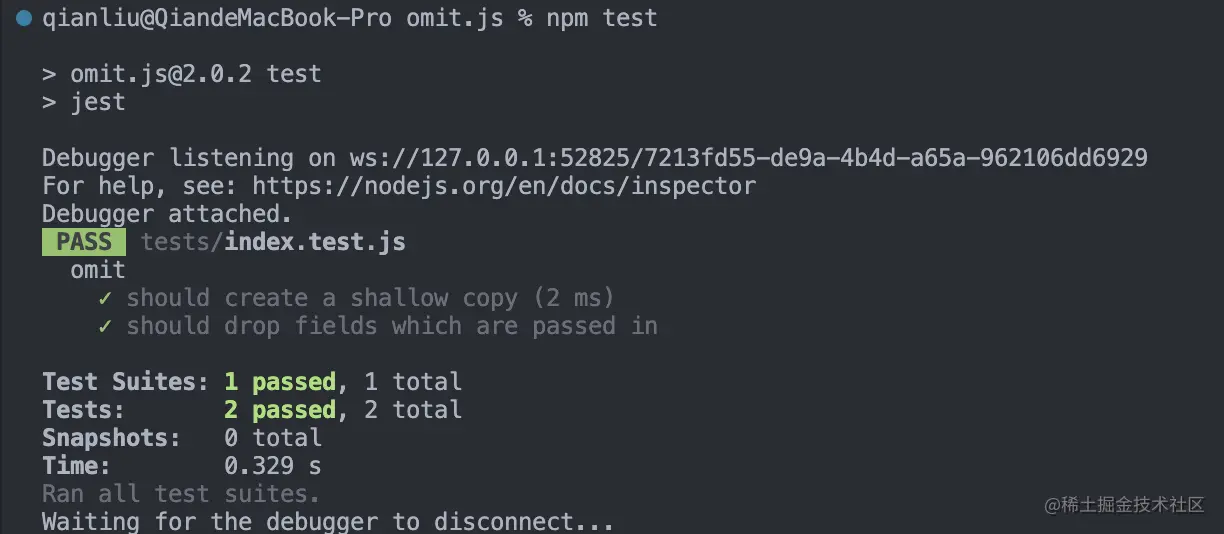Click the checkmark beside drop fields test

tap(105, 325)
